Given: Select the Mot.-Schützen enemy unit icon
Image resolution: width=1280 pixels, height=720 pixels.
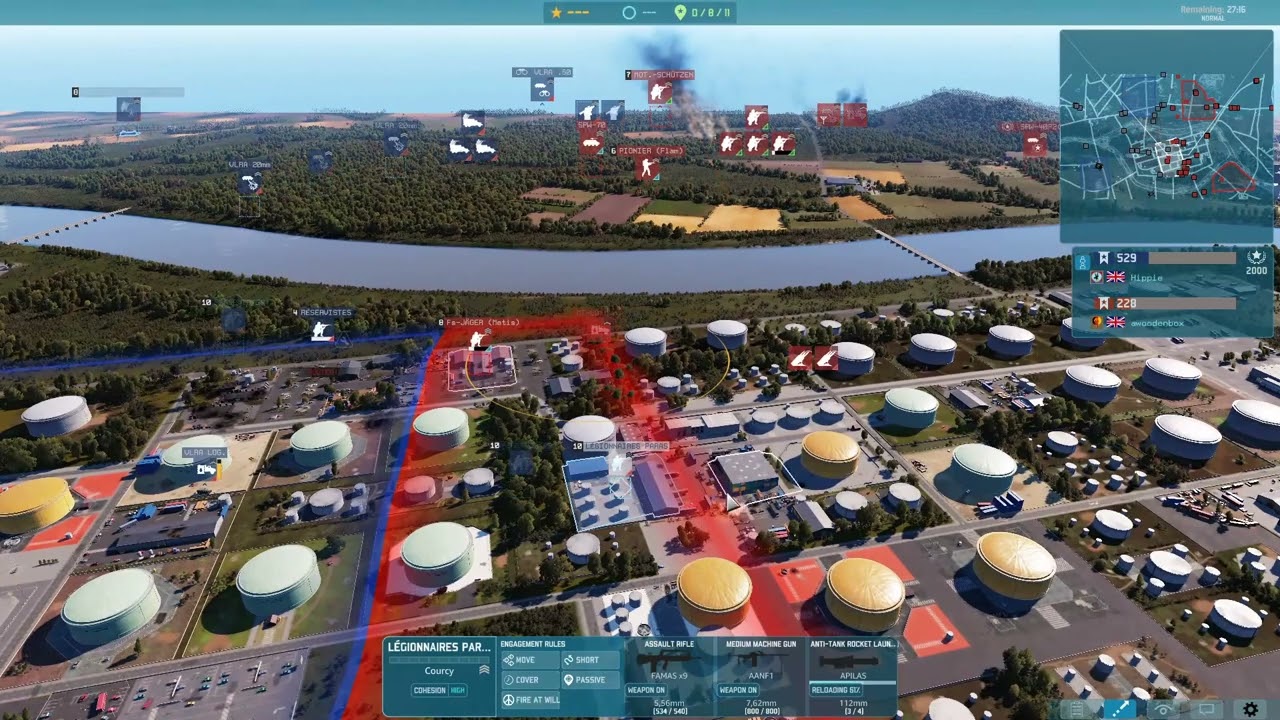Looking at the screenshot, I should [659, 92].
